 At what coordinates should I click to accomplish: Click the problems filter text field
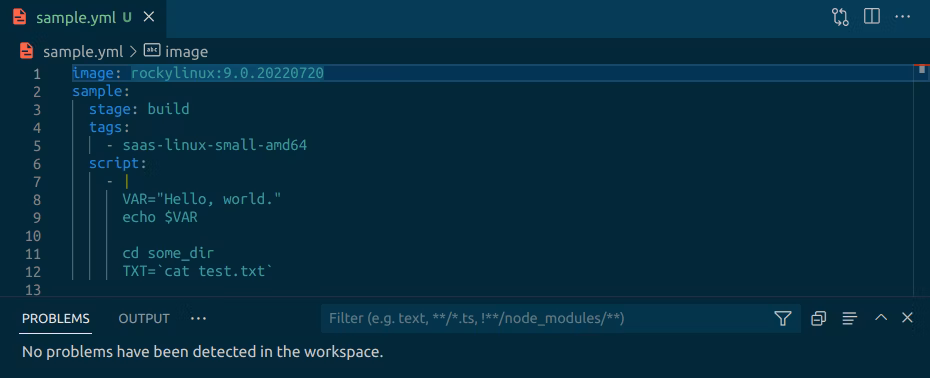pos(547,319)
